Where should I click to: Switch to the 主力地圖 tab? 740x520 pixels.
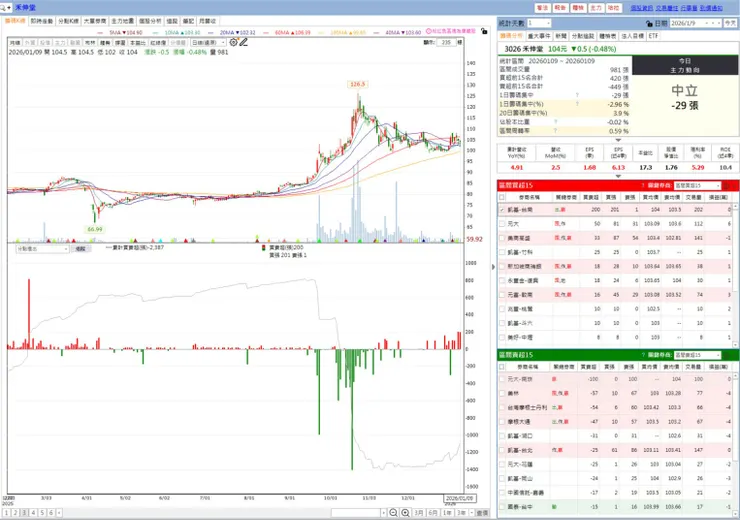[x=123, y=21]
